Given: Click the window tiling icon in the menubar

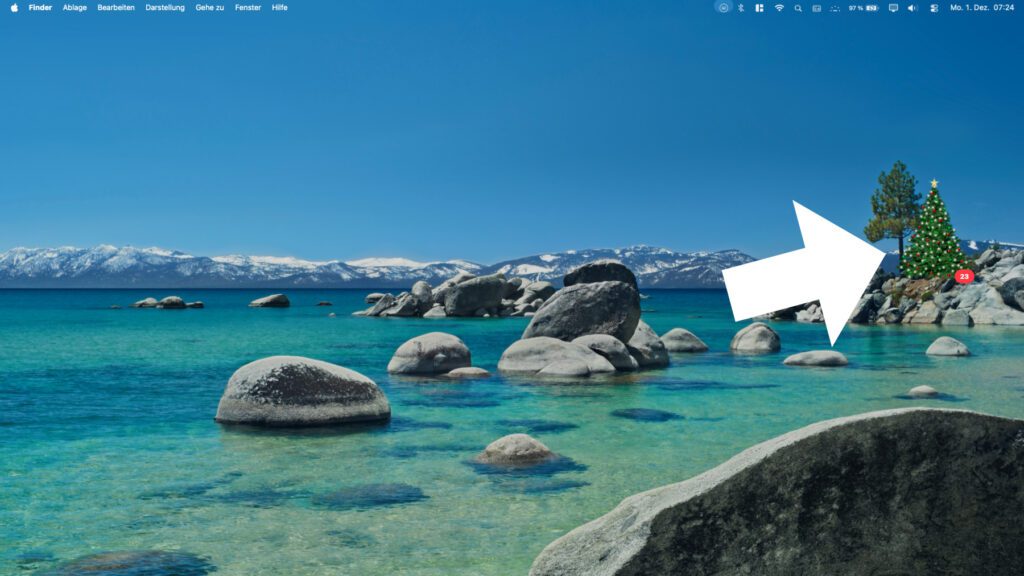Looking at the screenshot, I should coord(758,7).
